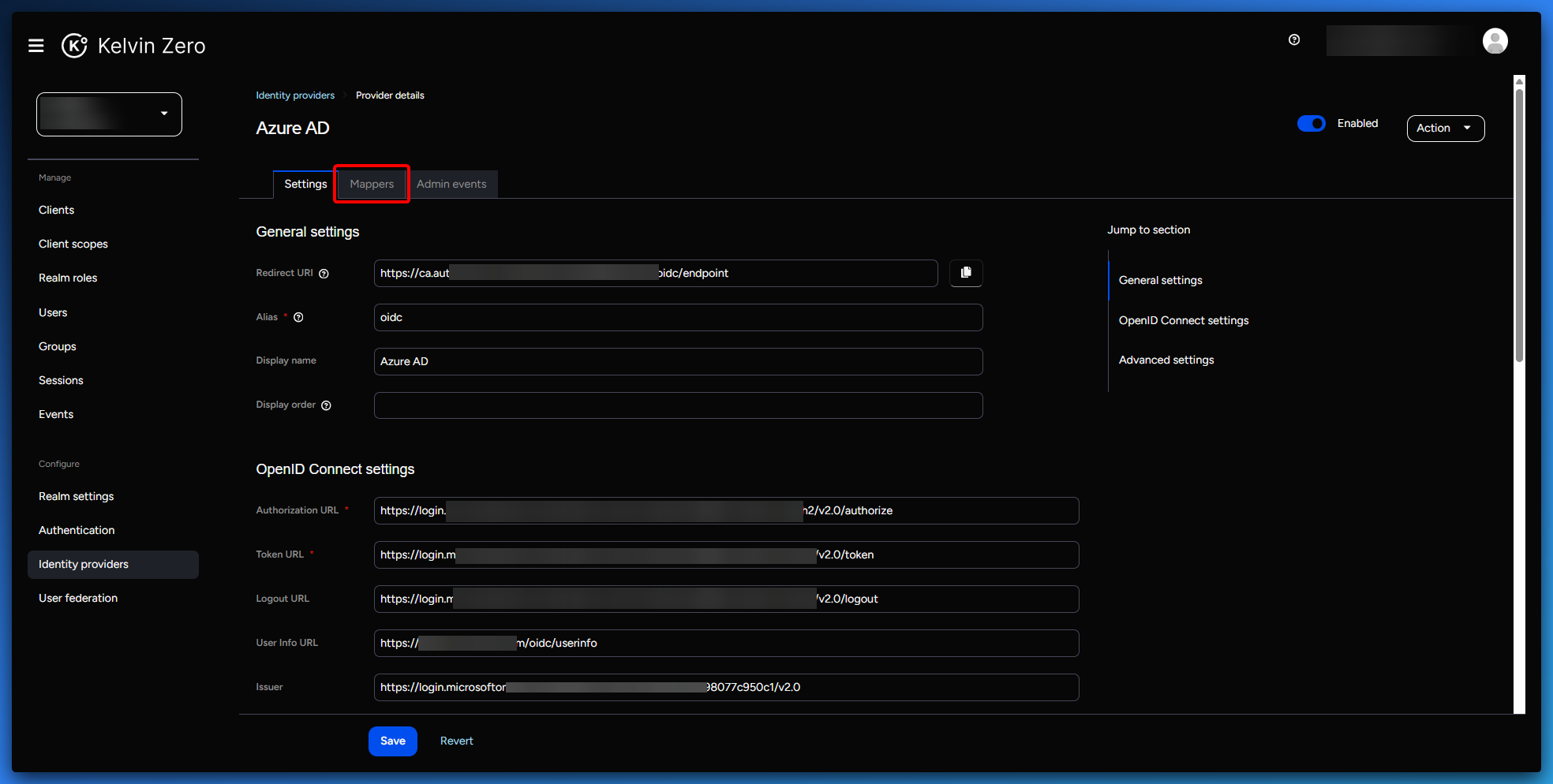
Task: Copy the Redirect URI to clipboard
Action: pos(966,273)
